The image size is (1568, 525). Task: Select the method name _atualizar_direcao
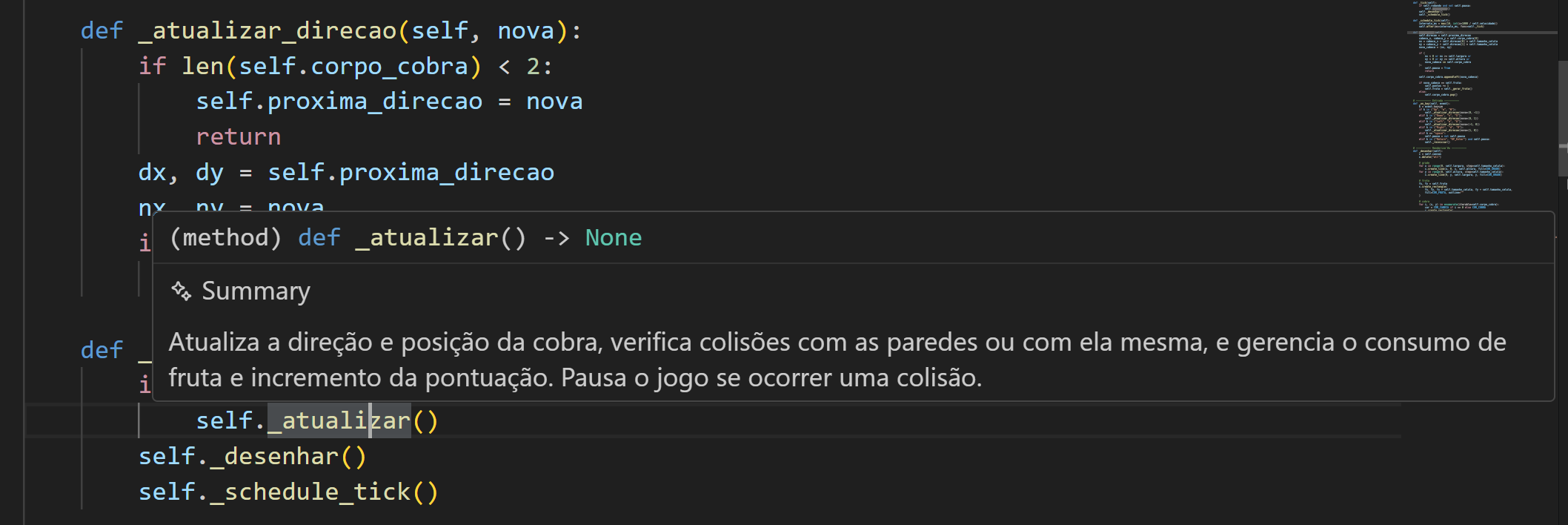point(256,30)
